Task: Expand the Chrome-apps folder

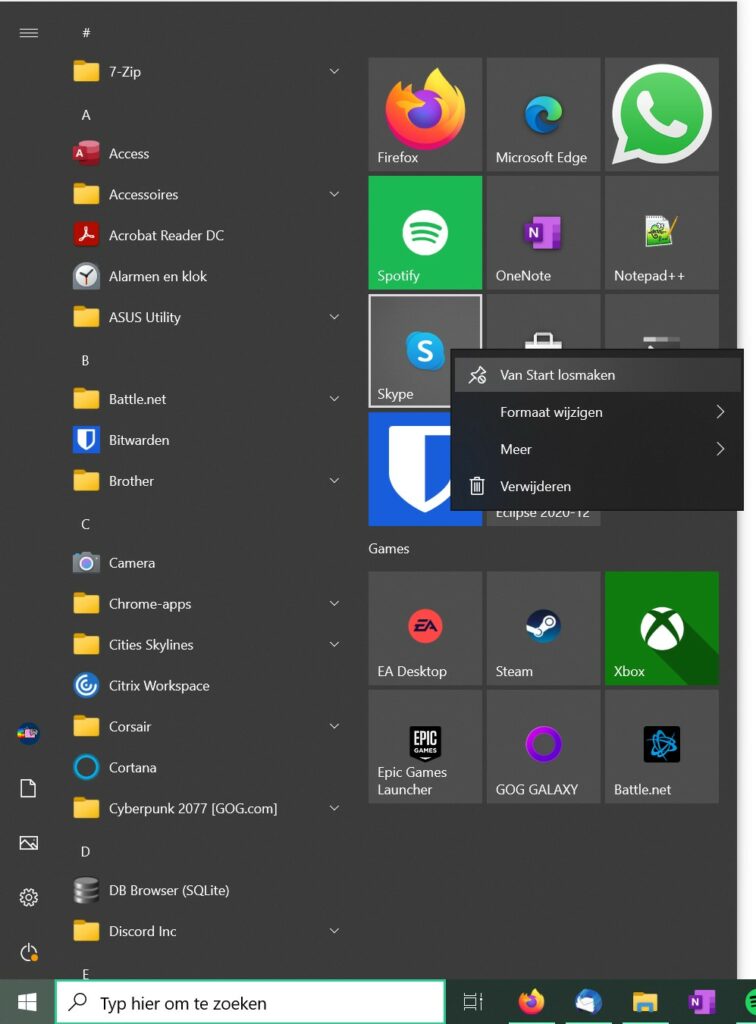Action: [208, 604]
